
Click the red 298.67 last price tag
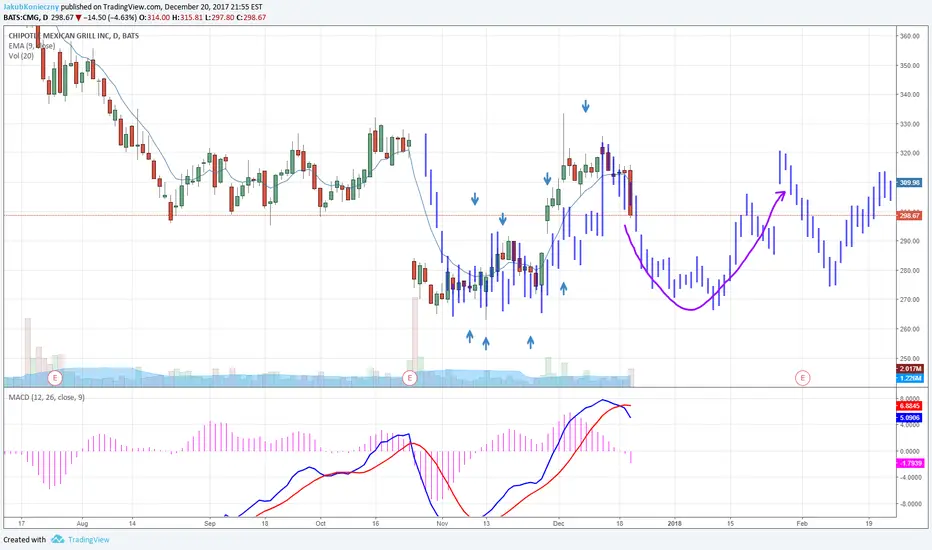(x=909, y=215)
